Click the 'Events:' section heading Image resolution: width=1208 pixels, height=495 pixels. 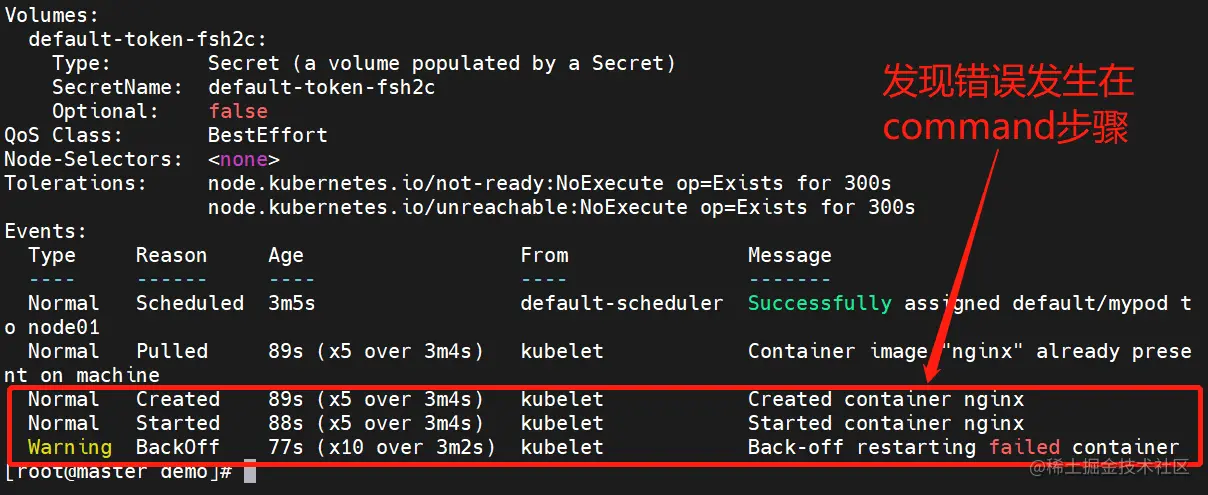[46, 231]
